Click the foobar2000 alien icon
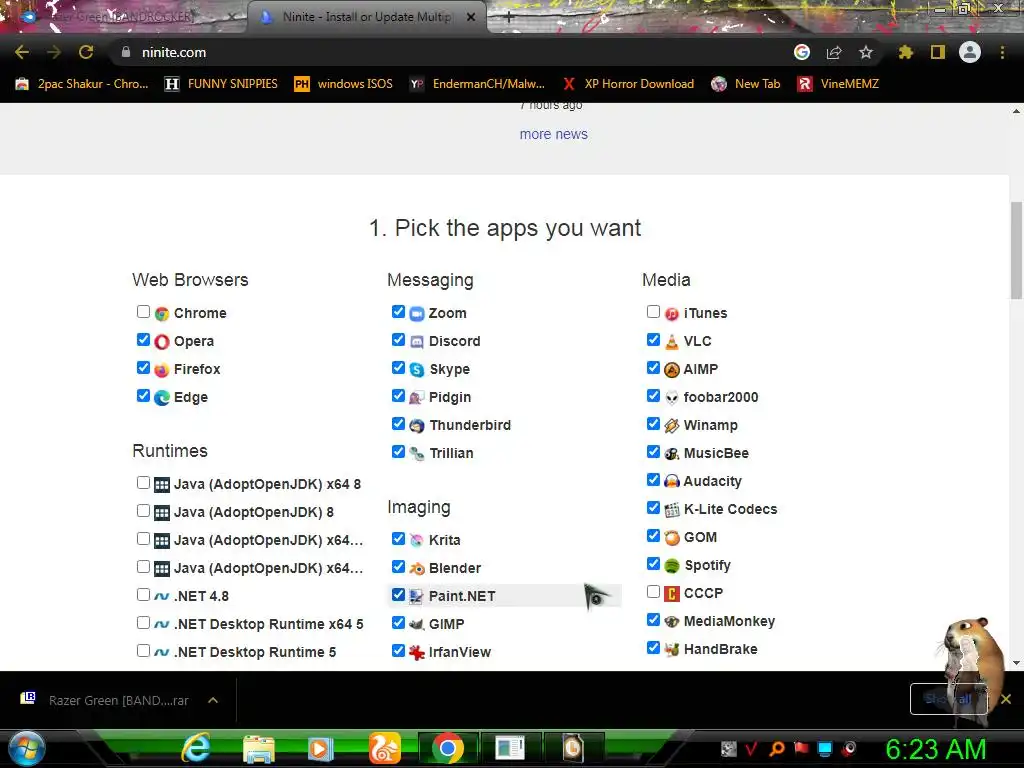The image size is (1024, 768). 672,398
